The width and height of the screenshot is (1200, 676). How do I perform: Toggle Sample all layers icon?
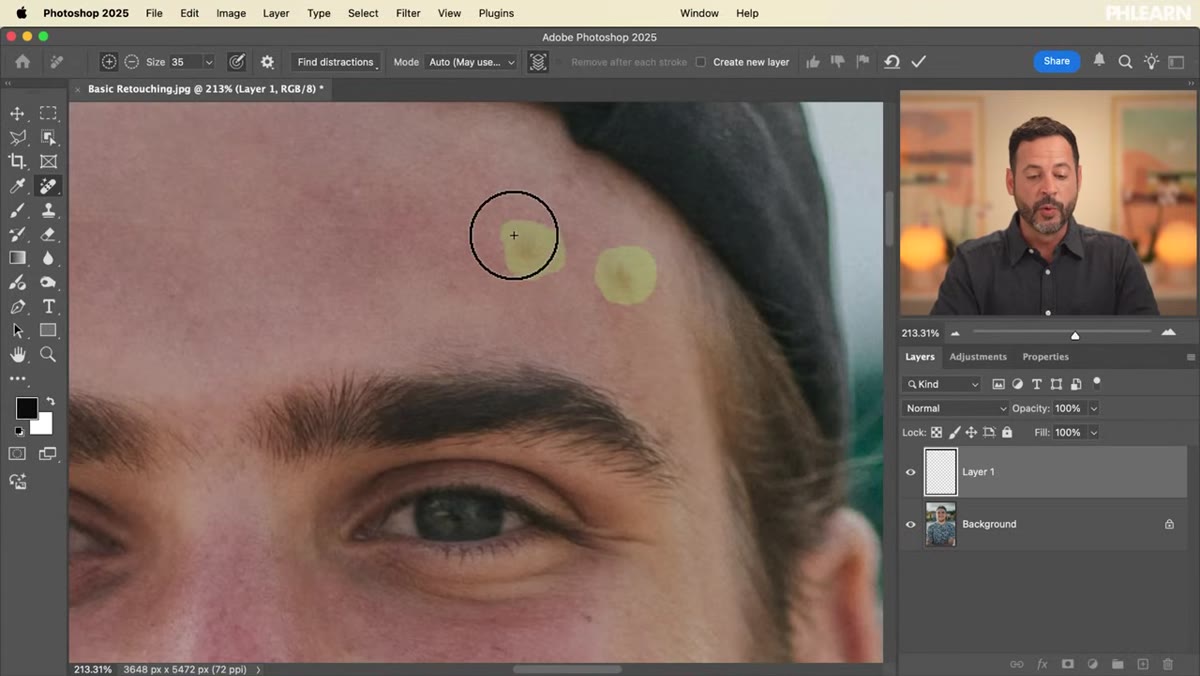click(538, 62)
